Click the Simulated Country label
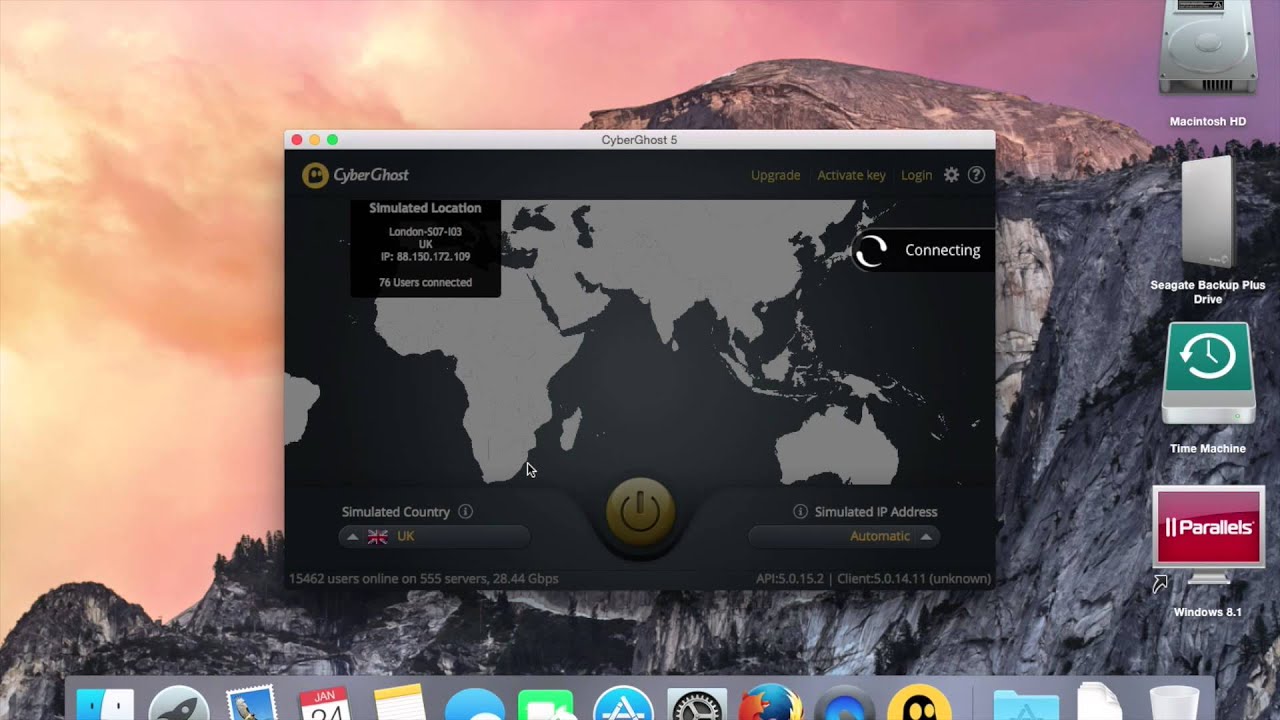 pyautogui.click(x=396, y=512)
